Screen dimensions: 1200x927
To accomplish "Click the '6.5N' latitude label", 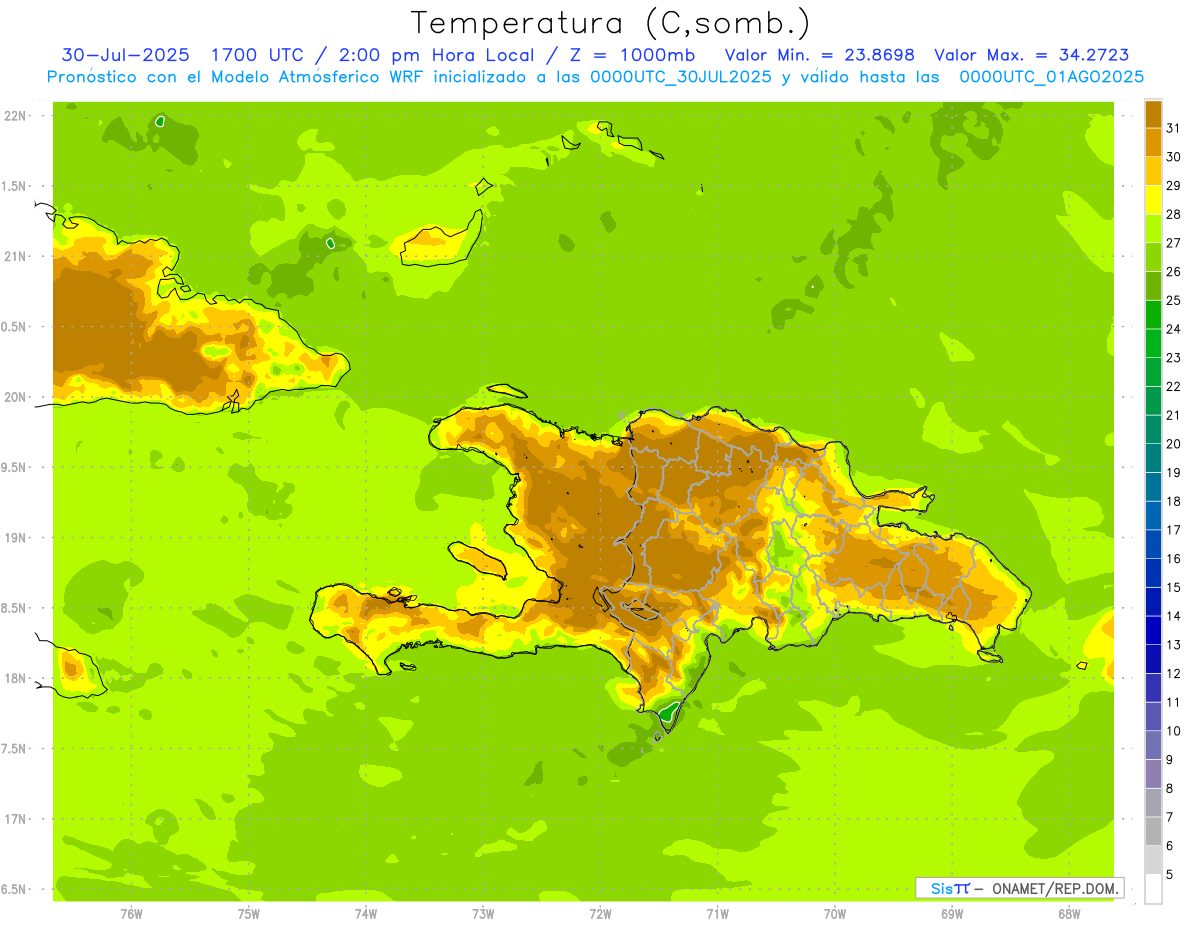I will [13, 890].
